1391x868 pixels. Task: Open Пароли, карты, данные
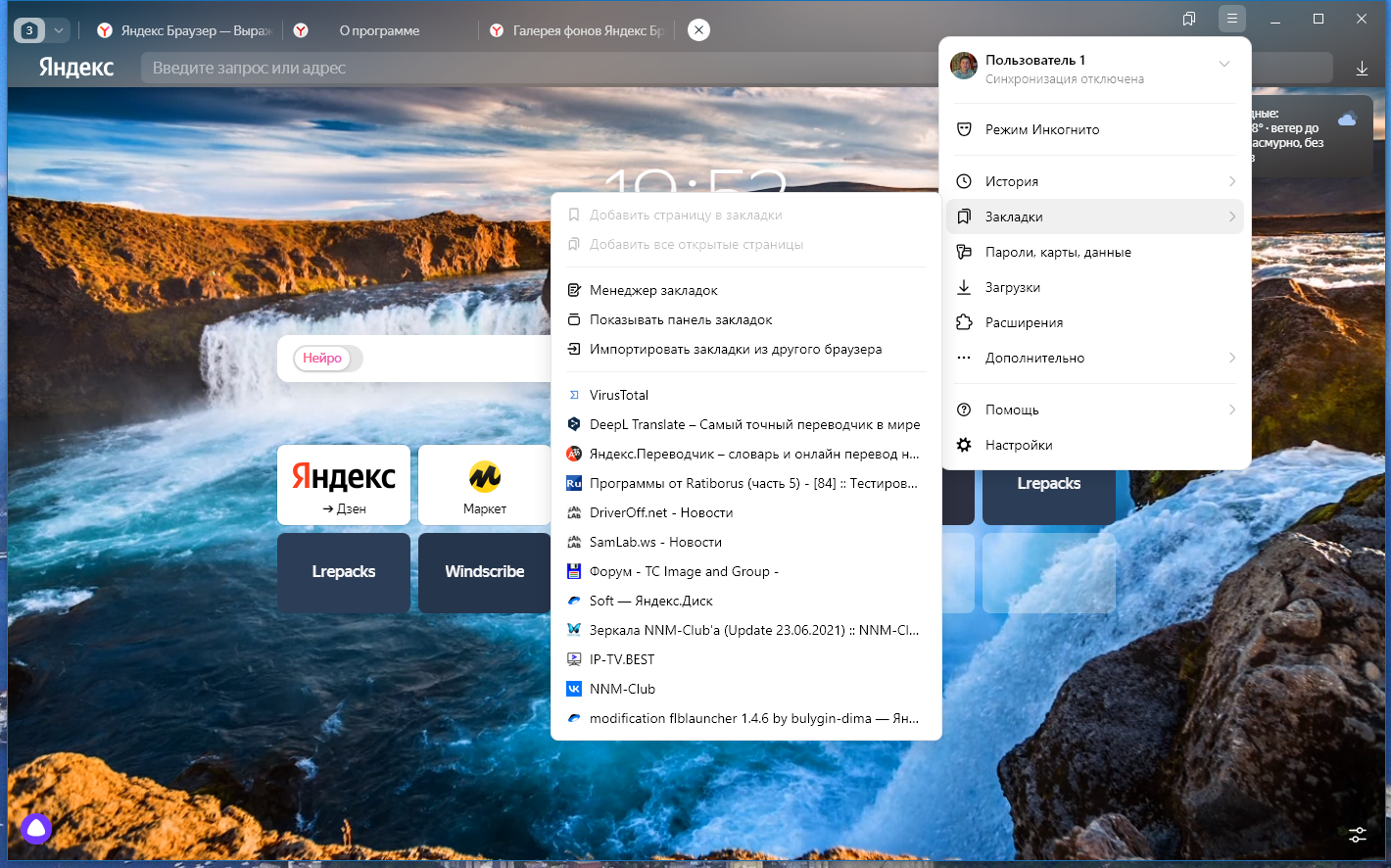pos(1094,252)
